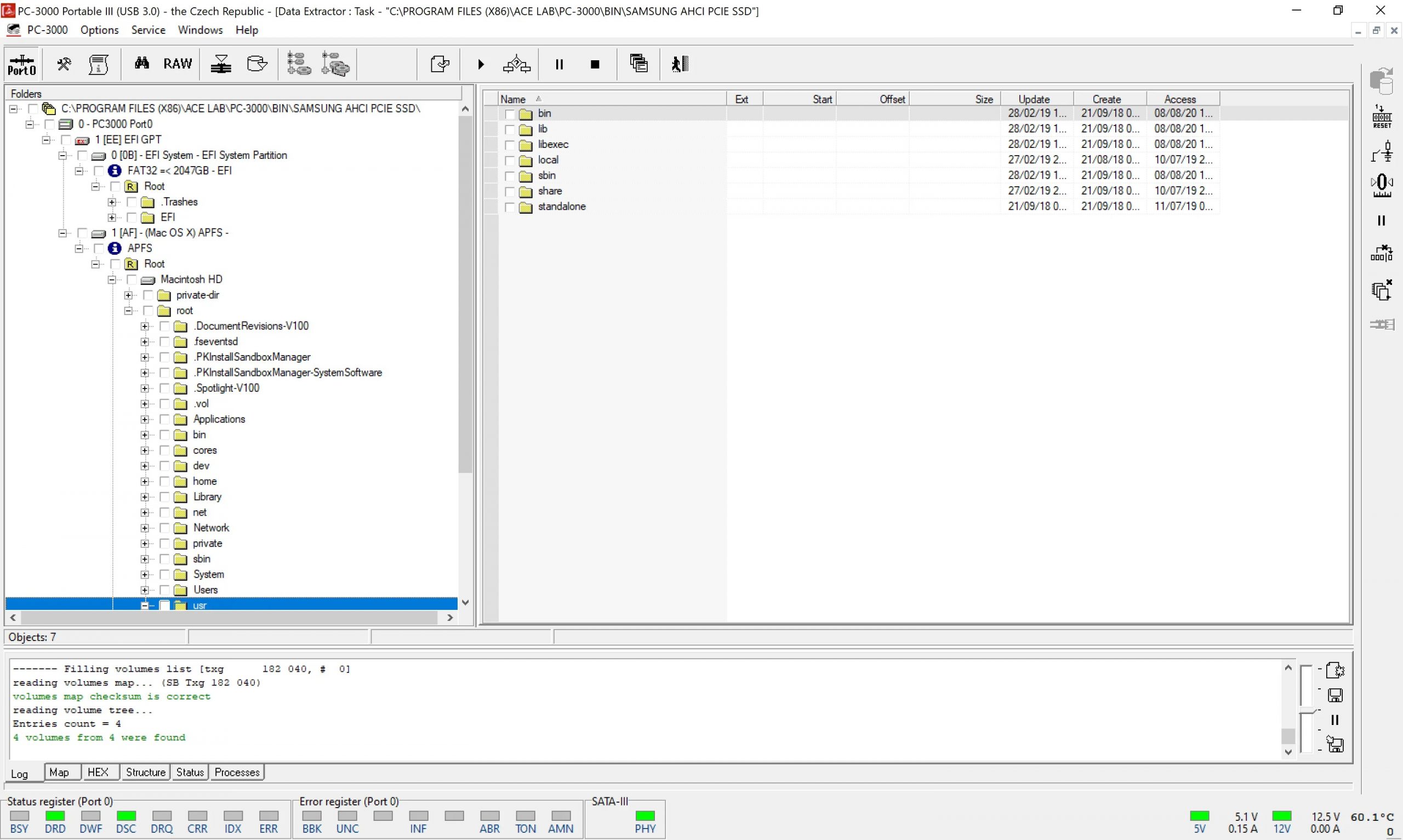
Task: Pause the task from the main toolbar
Action: tap(559, 65)
